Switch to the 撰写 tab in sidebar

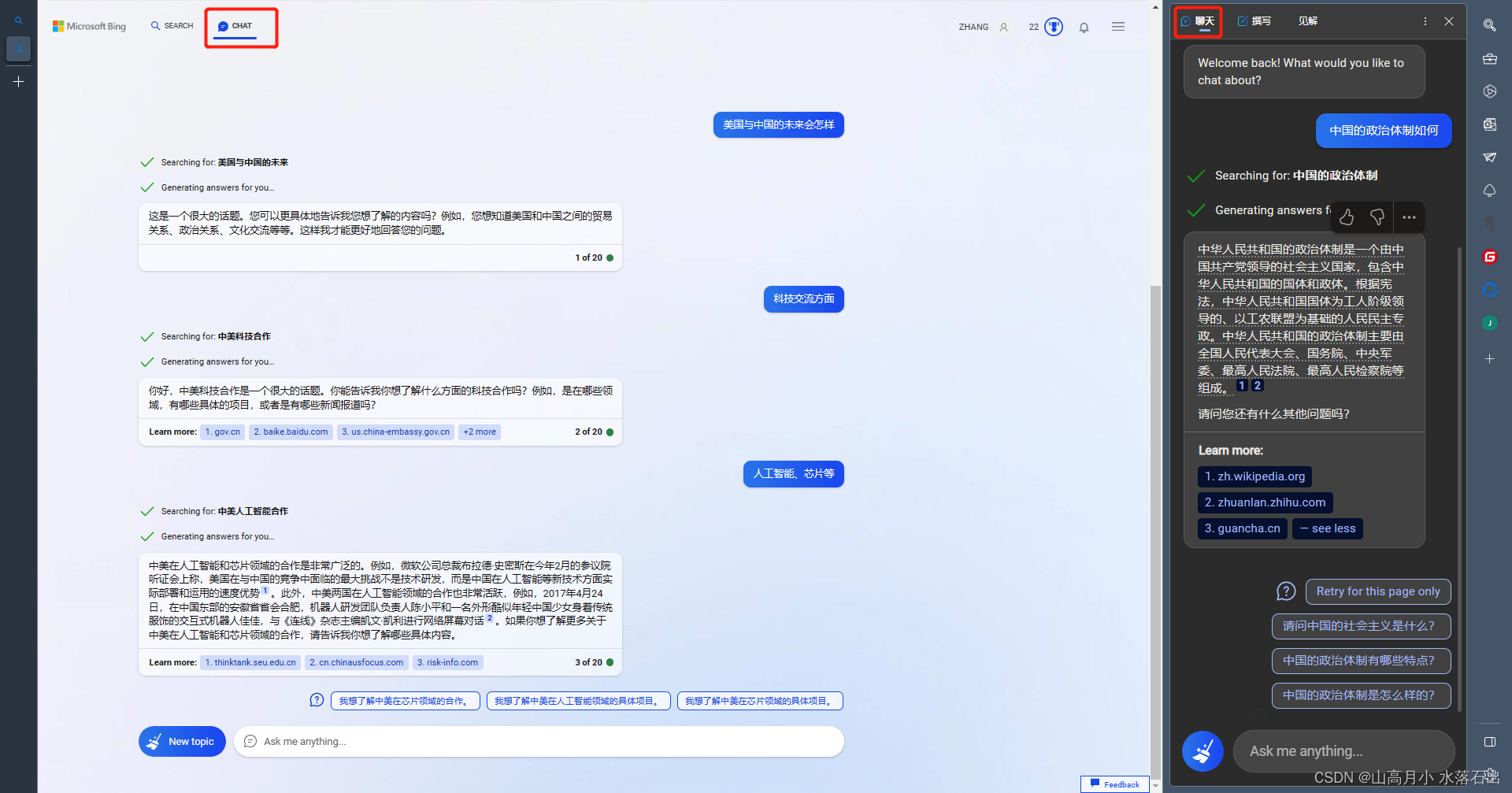point(1254,21)
